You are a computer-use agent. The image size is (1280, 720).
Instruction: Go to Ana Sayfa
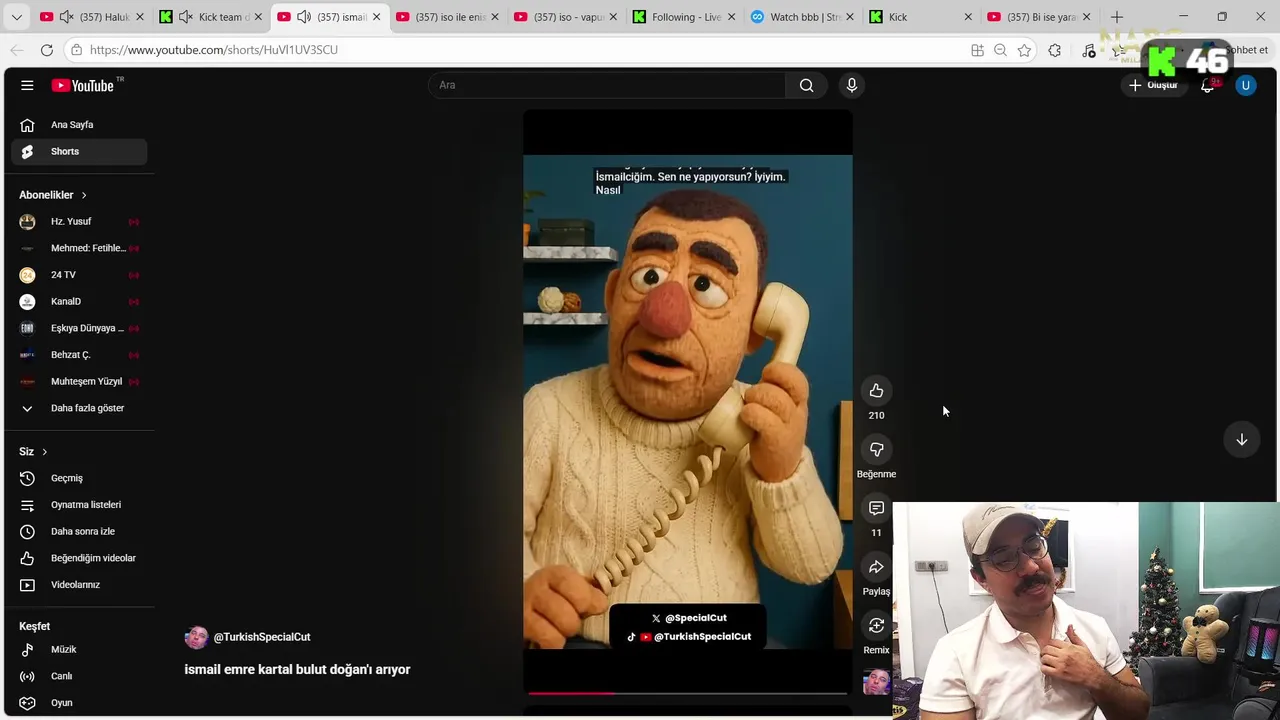[x=80, y=125]
